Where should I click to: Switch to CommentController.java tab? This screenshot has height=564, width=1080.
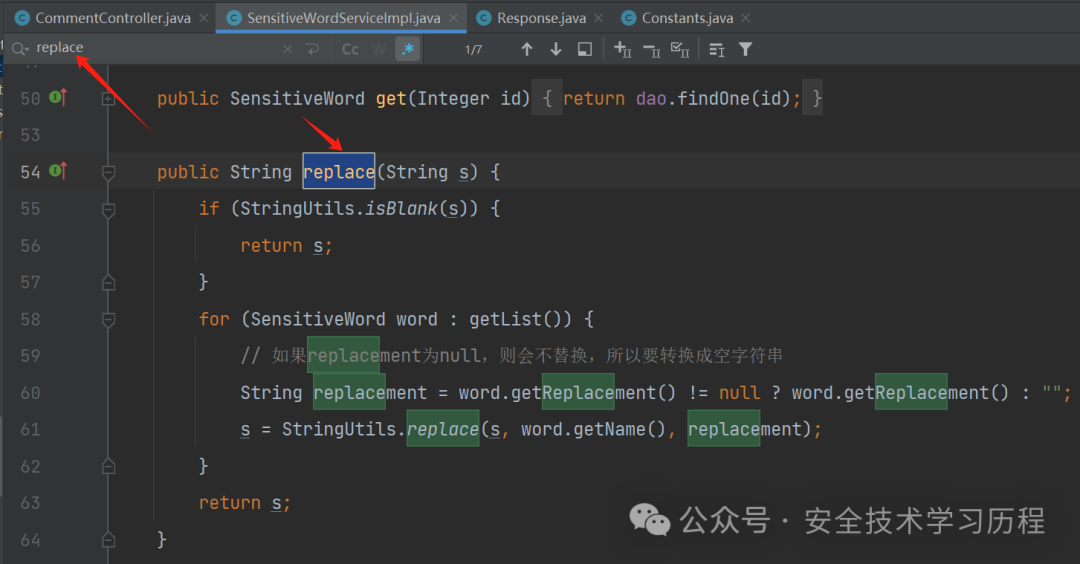(x=112, y=18)
